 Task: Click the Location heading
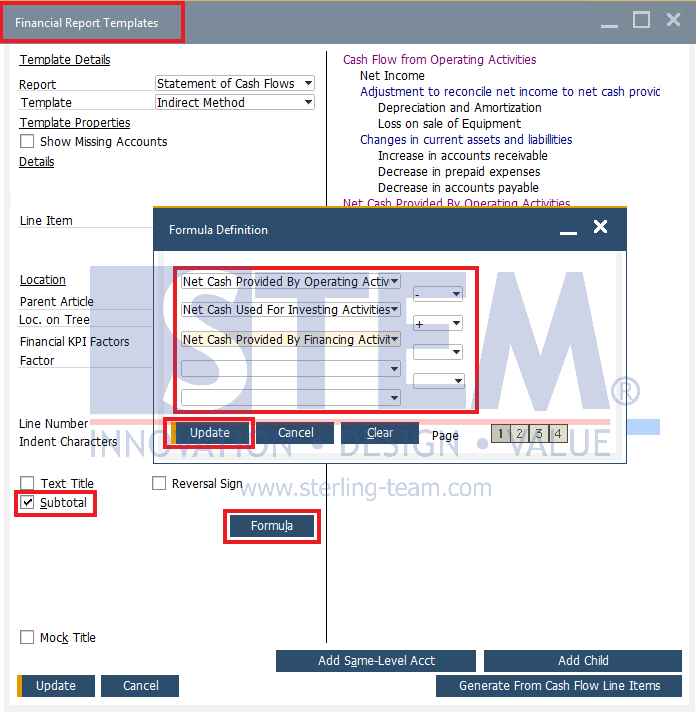[43, 280]
